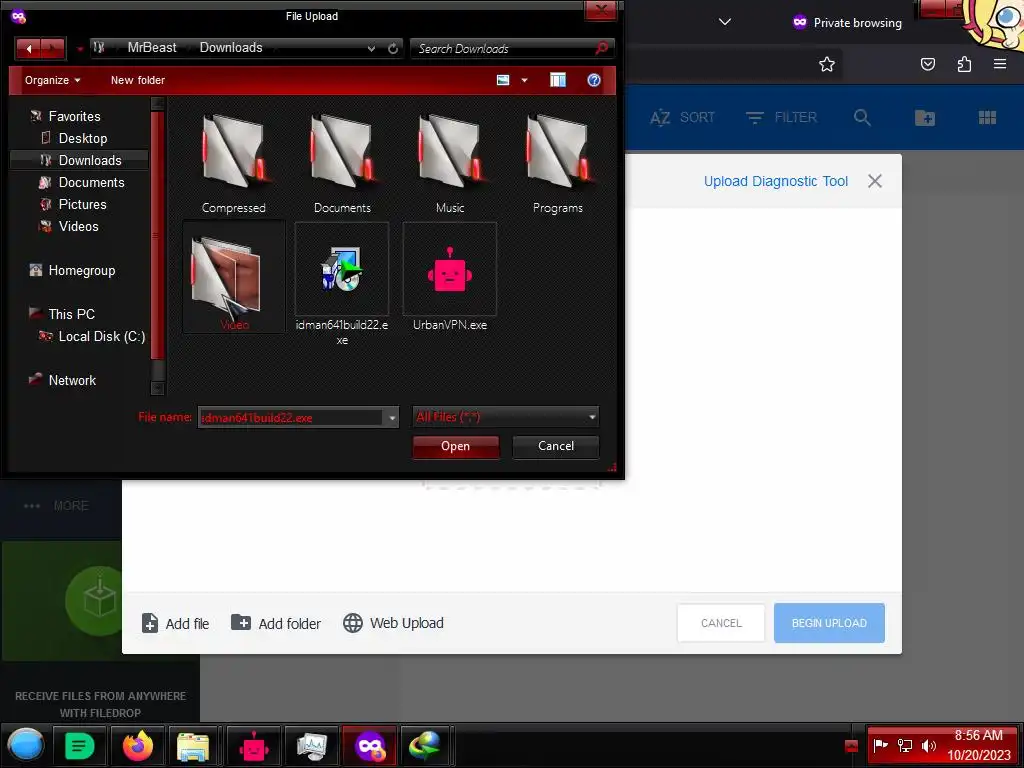This screenshot has width=1024, height=768.
Task: Click MrBeast in address path
Action: tap(152, 48)
